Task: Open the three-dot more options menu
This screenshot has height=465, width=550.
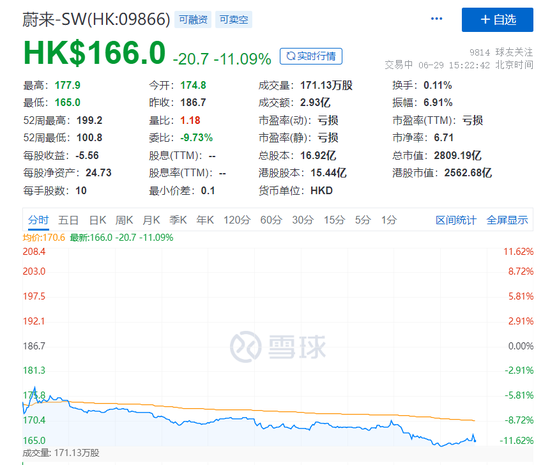Action: point(436,19)
